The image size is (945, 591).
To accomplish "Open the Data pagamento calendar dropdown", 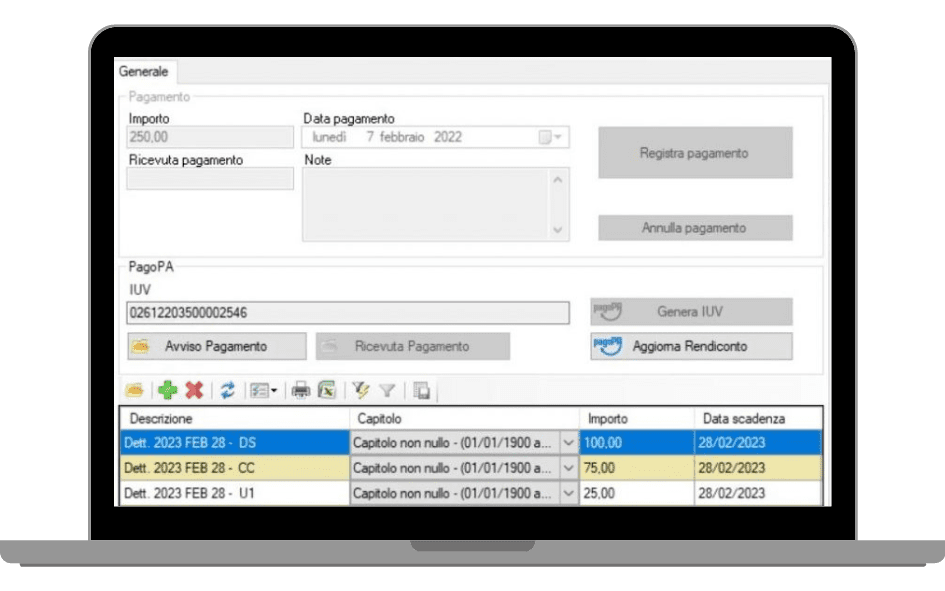I will click(x=551, y=137).
